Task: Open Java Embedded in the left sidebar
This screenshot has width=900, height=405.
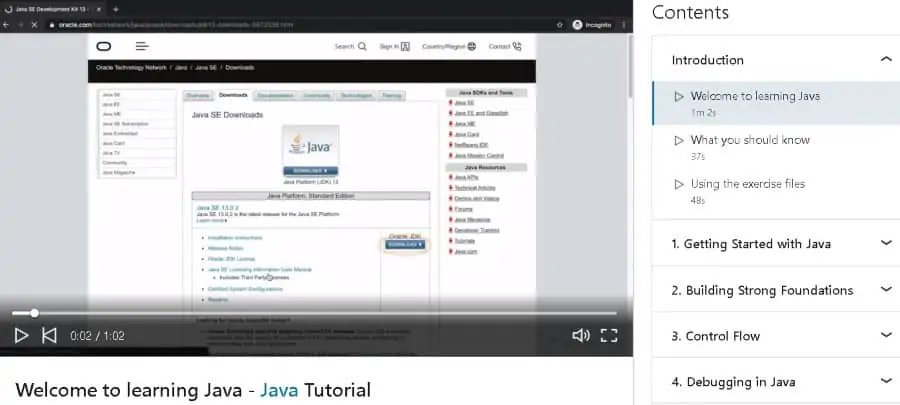Action: click(119, 134)
